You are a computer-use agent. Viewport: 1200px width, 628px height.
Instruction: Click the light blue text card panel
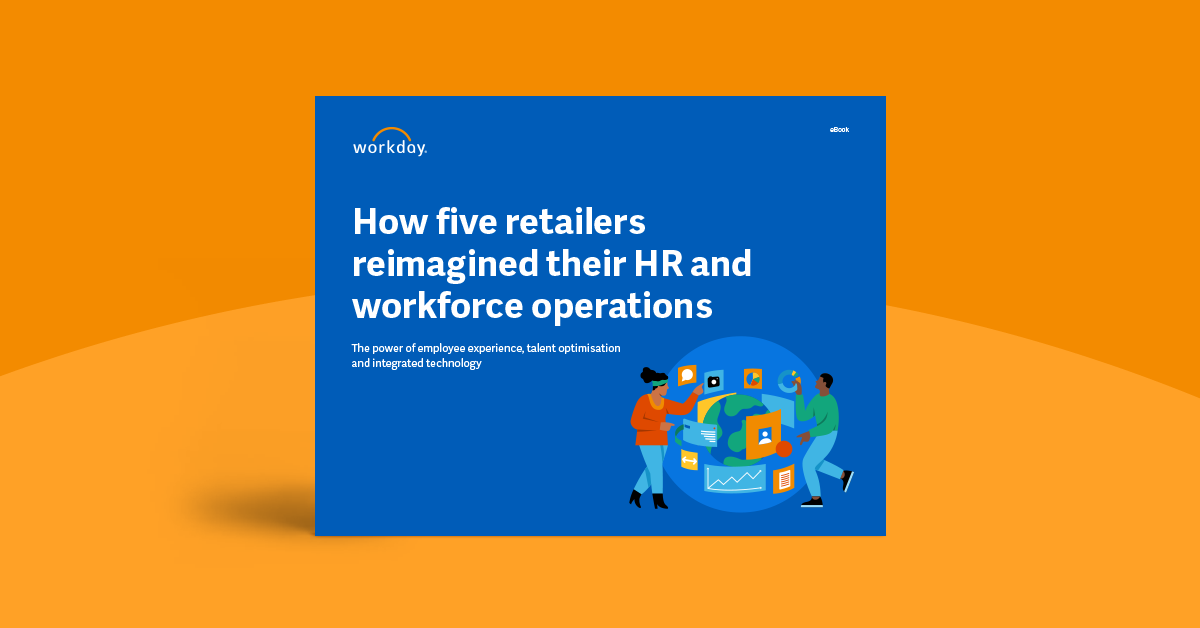[x=702, y=433]
